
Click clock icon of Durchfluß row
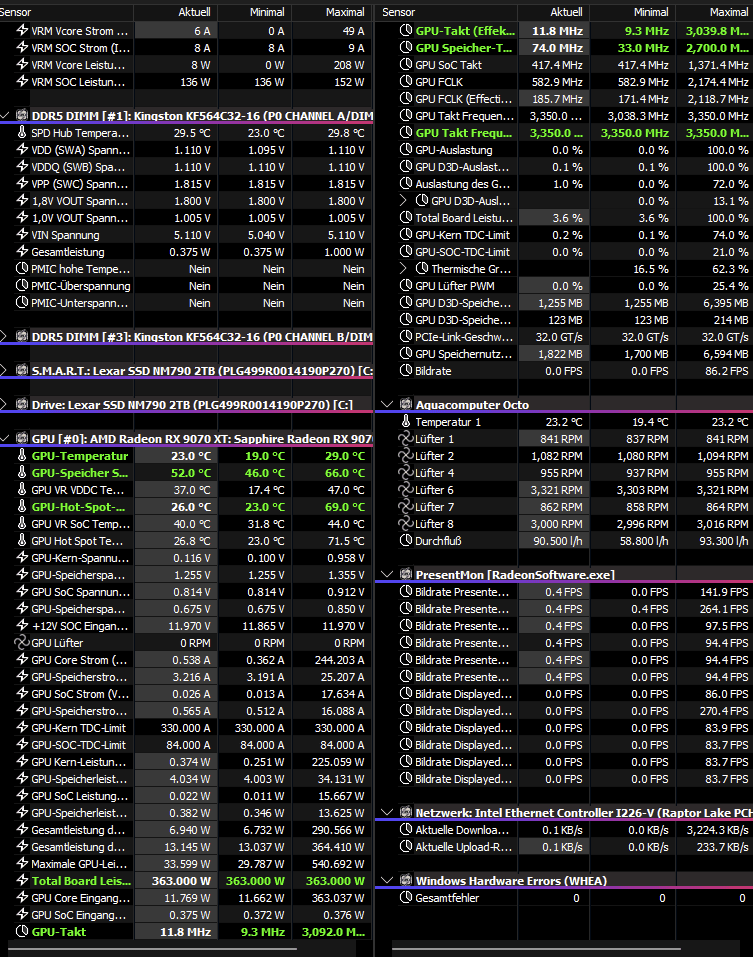point(406,541)
